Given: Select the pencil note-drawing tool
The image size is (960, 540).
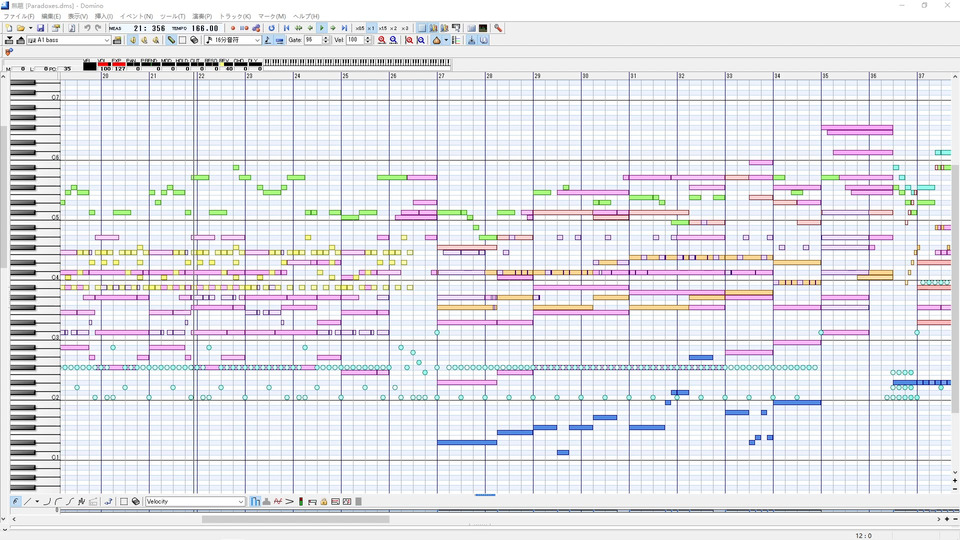Looking at the screenshot, I should click(x=171, y=40).
